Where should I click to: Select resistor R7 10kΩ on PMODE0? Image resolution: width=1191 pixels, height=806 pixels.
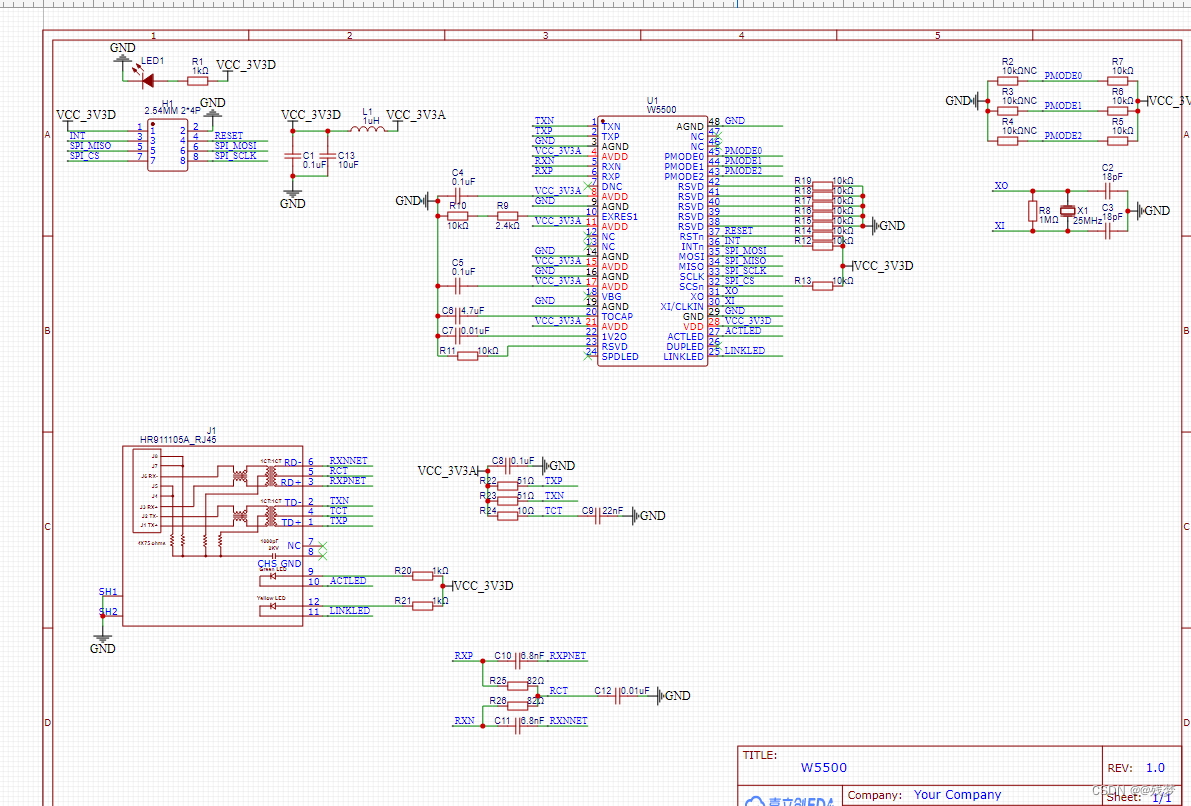click(1117, 81)
